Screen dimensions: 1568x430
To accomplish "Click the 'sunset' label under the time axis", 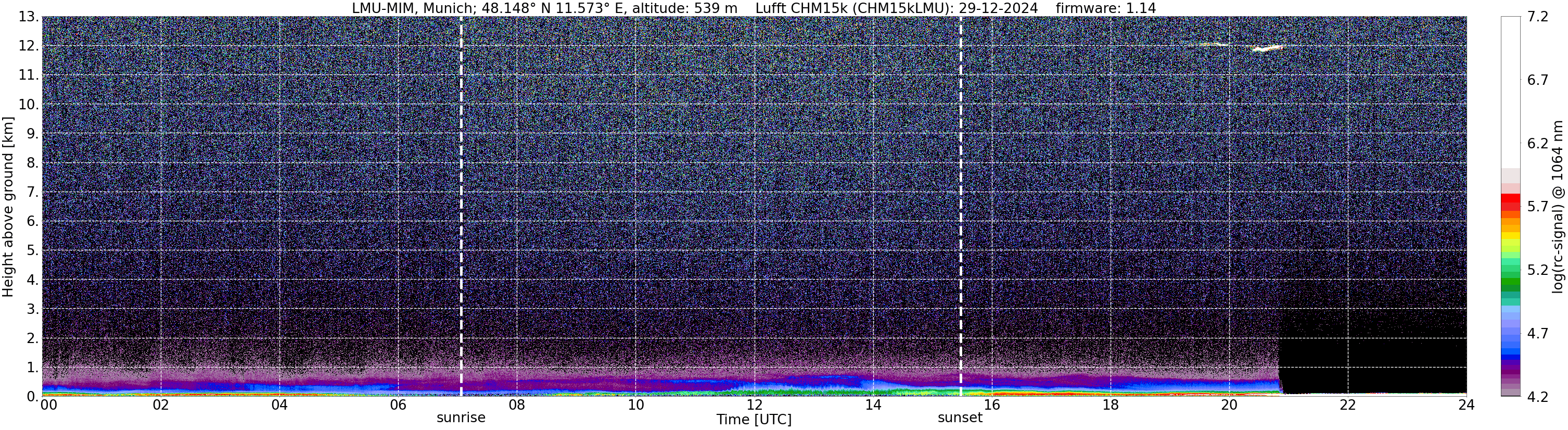I will (x=960, y=418).
